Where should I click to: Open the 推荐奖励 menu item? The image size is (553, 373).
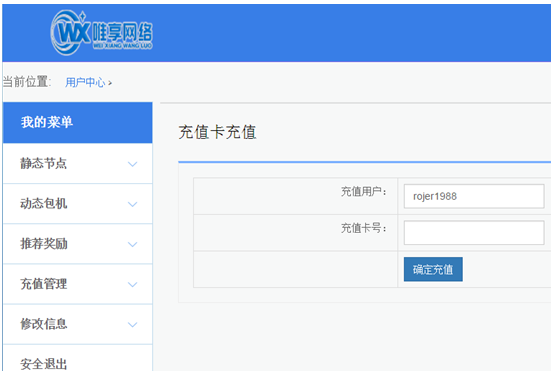click(x=78, y=244)
